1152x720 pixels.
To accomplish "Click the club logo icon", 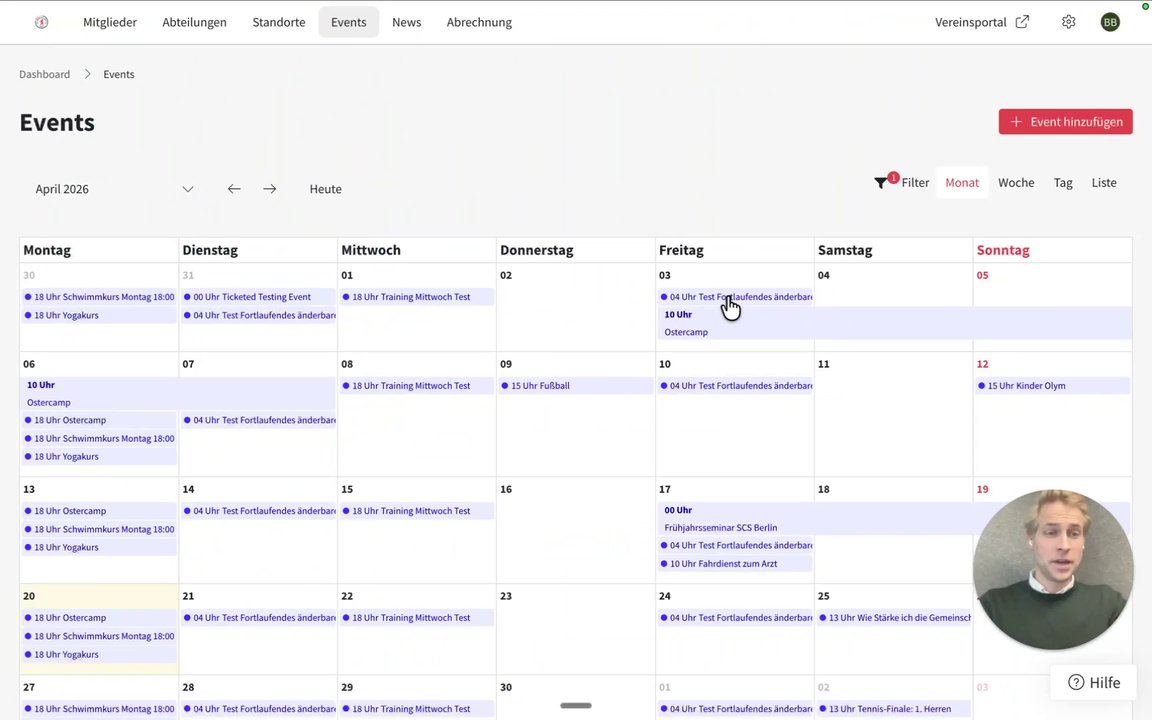I will [x=41, y=22].
